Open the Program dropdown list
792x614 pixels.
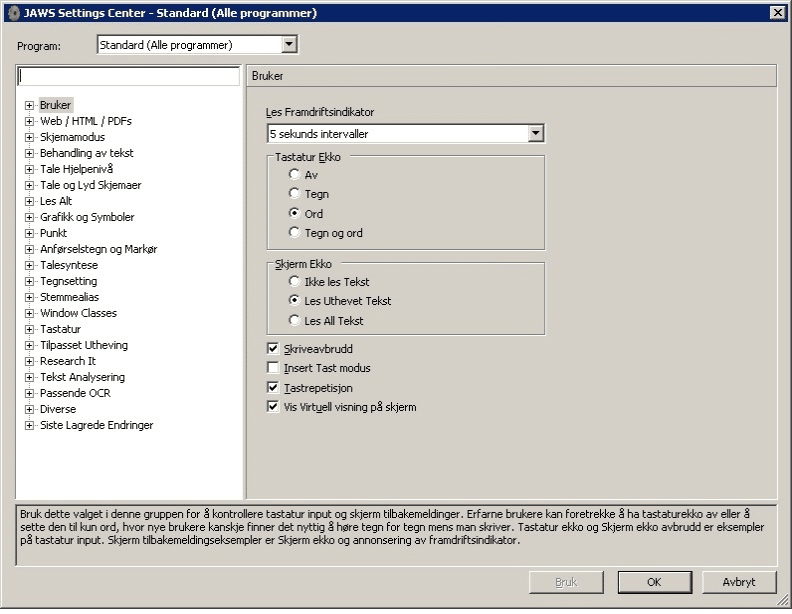coord(289,45)
